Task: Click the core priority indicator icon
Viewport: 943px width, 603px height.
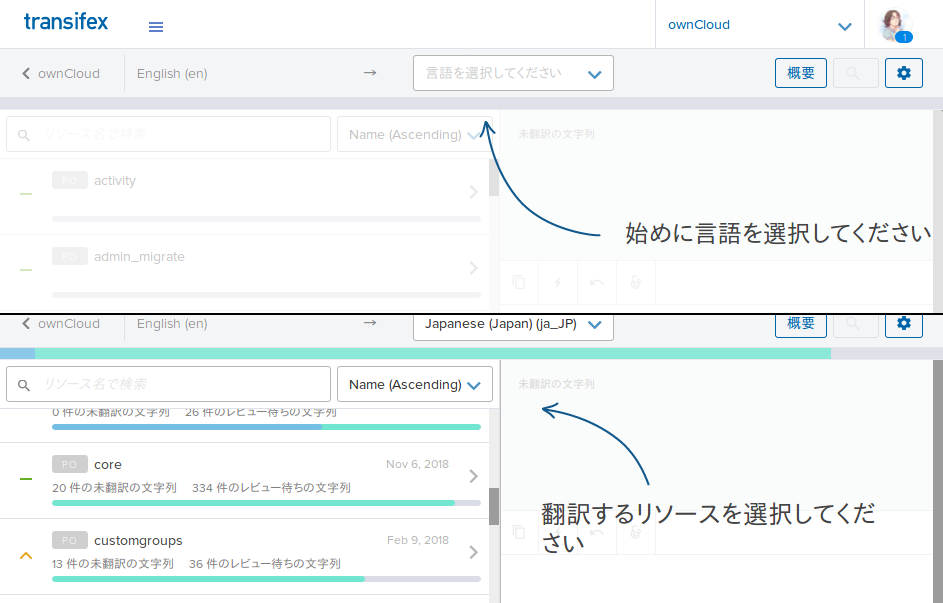Action: coord(26,479)
